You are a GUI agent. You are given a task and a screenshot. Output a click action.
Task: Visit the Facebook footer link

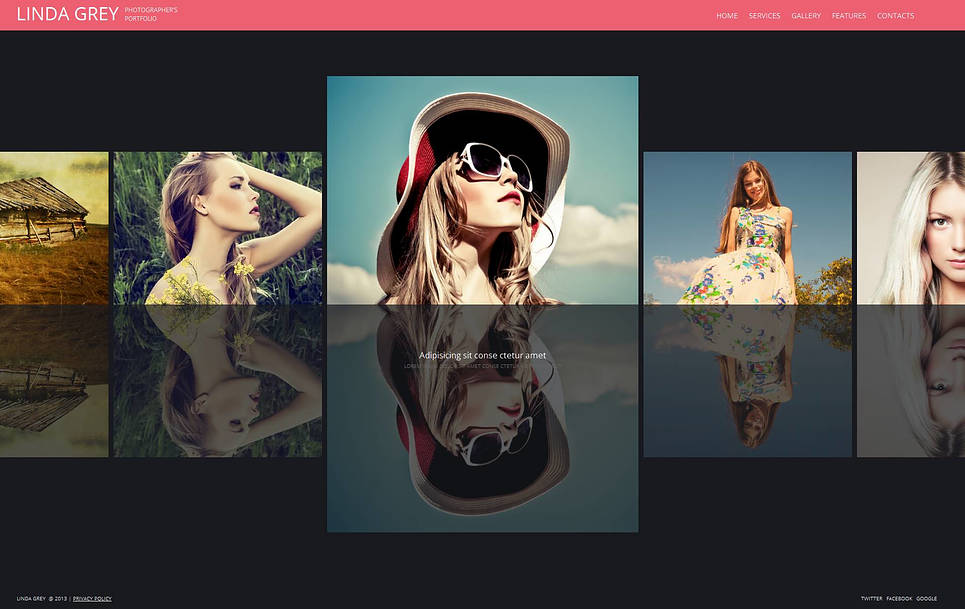899,599
